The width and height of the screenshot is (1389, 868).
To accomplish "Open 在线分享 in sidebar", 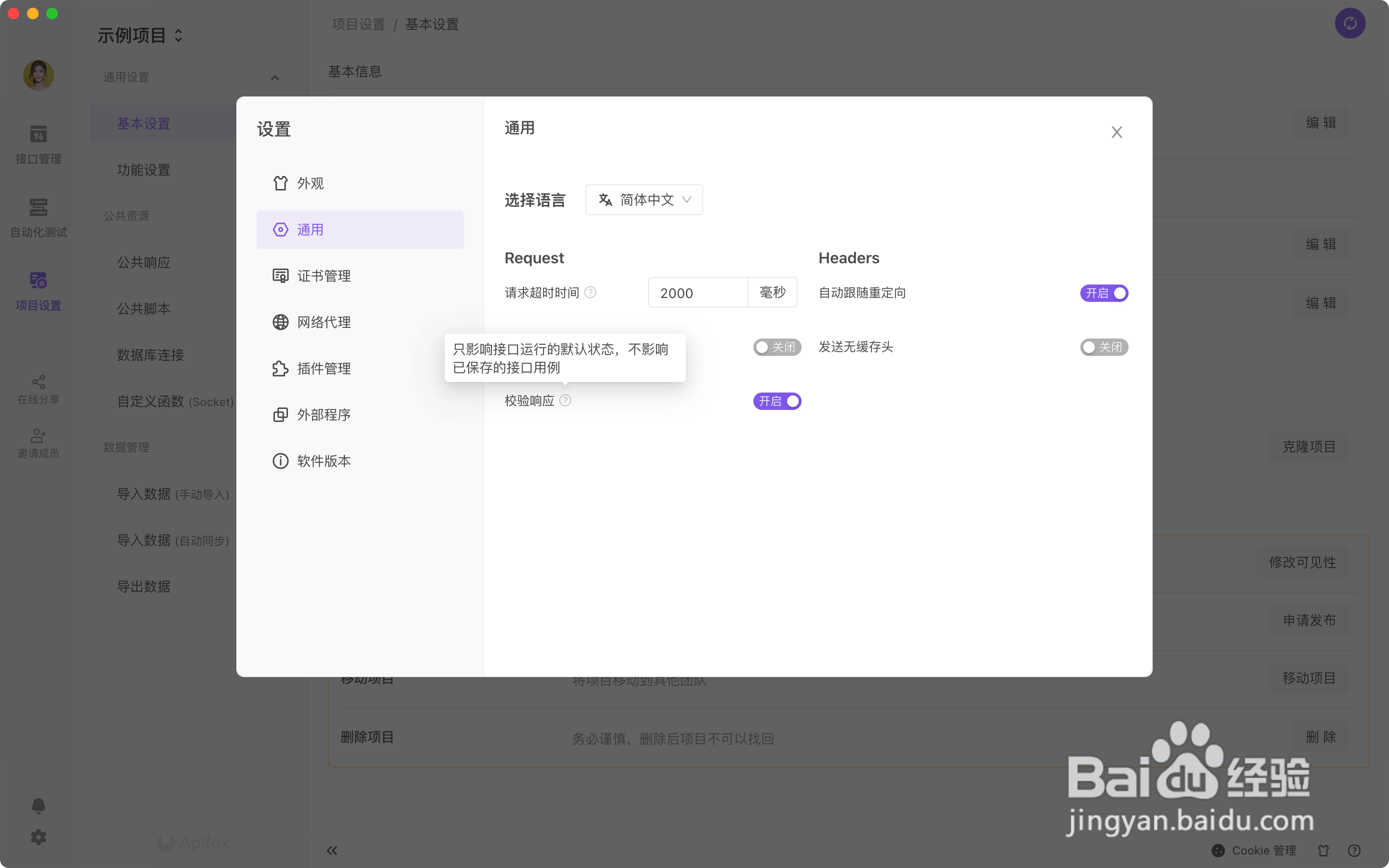I will tap(39, 391).
